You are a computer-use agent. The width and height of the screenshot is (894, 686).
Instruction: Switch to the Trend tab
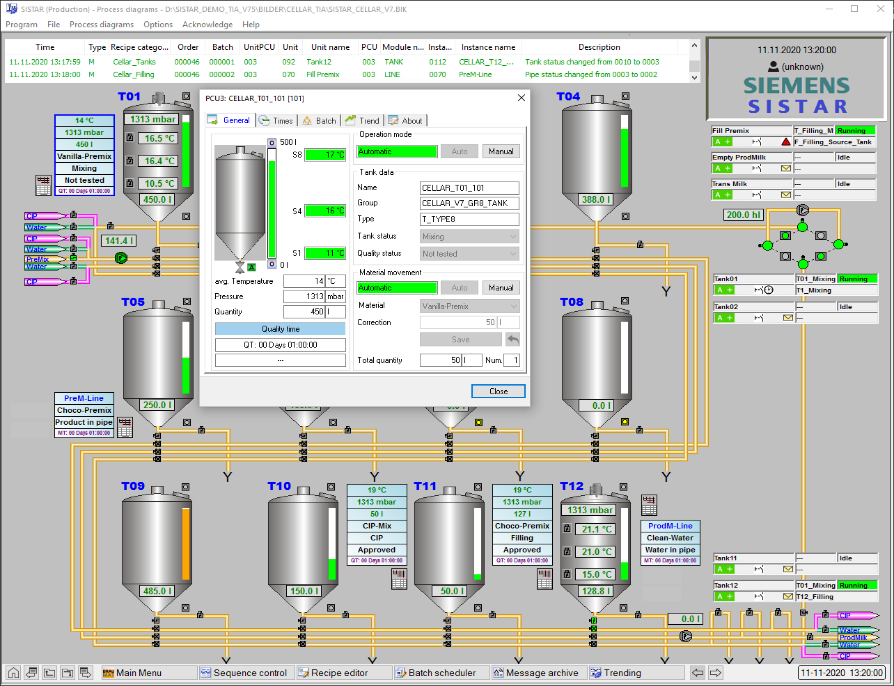pyautogui.click(x=363, y=120)
